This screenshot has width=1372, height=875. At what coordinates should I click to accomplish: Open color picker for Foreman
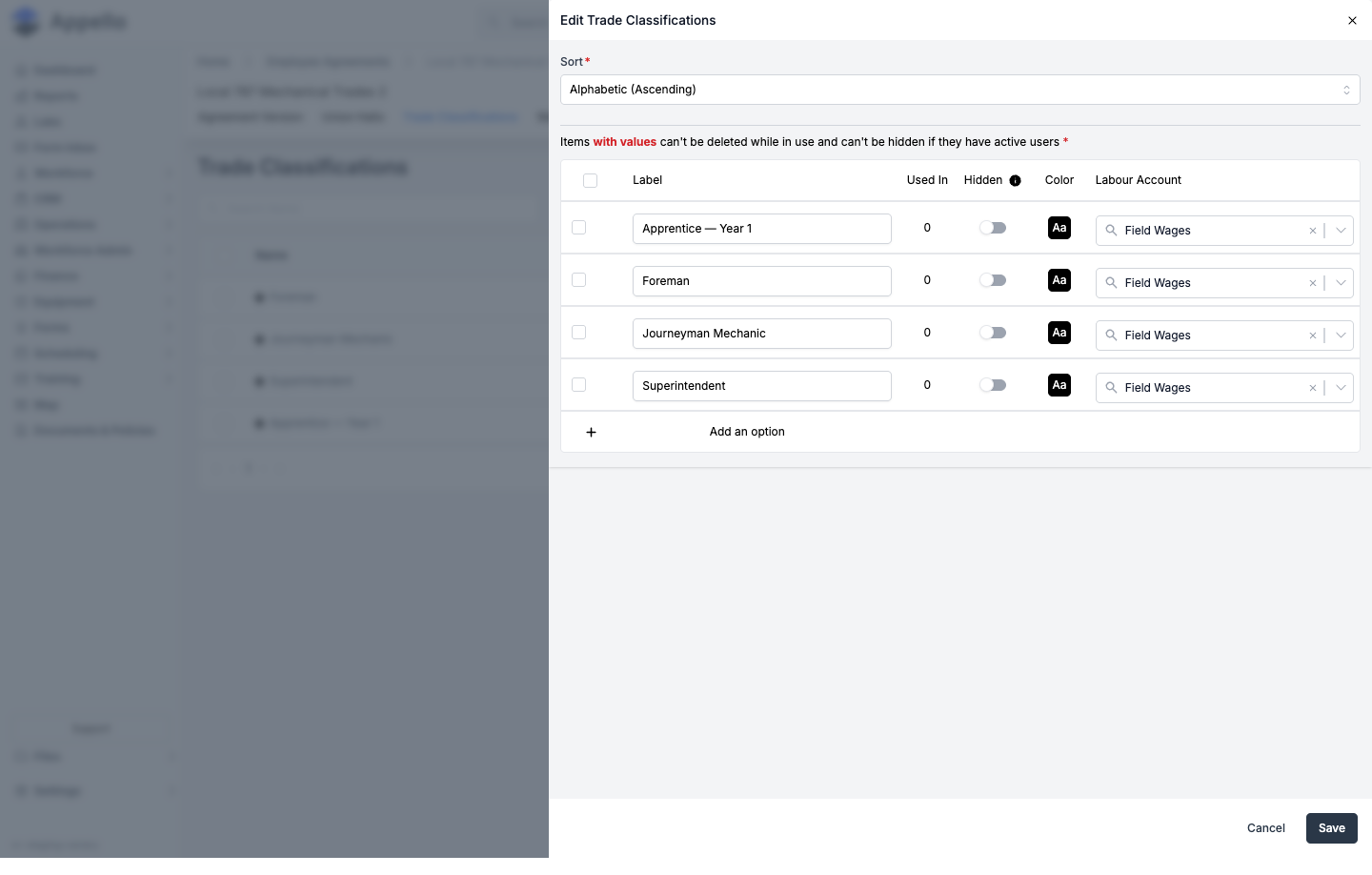click(x=1059, y=280)
